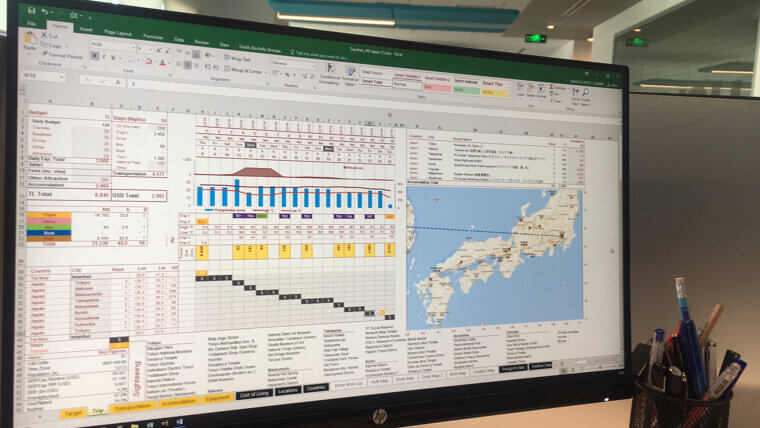This screenshot has height=428, width=760.
Task: Toggle Italic formatting in Font group
Action: 102,59
